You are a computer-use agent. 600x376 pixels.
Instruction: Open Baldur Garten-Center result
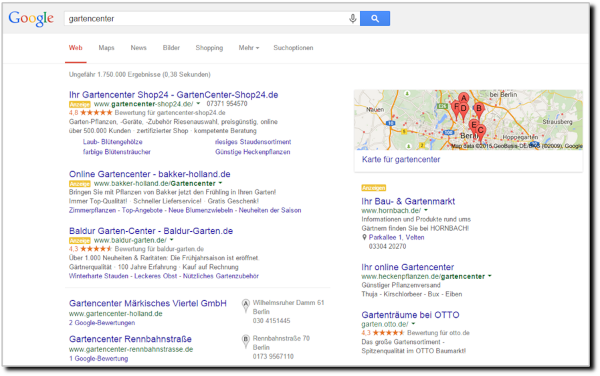[151, 231]
